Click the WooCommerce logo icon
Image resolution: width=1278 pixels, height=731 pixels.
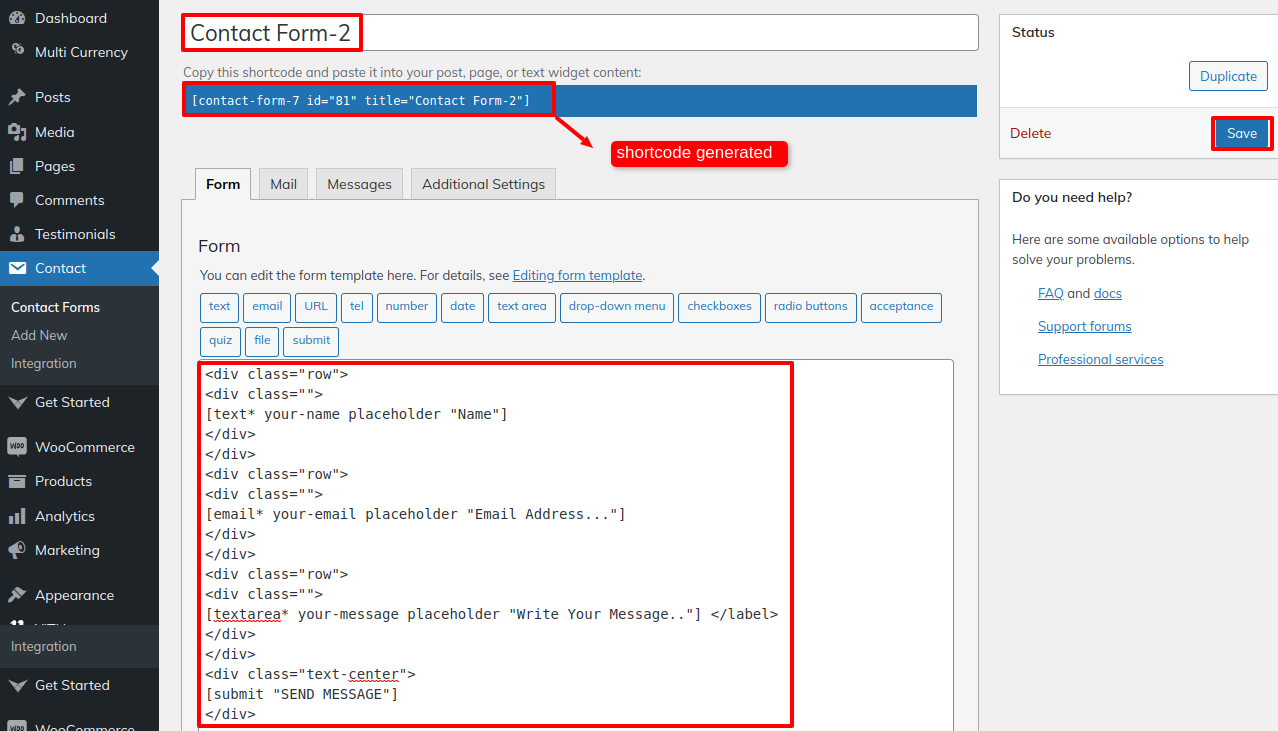click(17, 447)
